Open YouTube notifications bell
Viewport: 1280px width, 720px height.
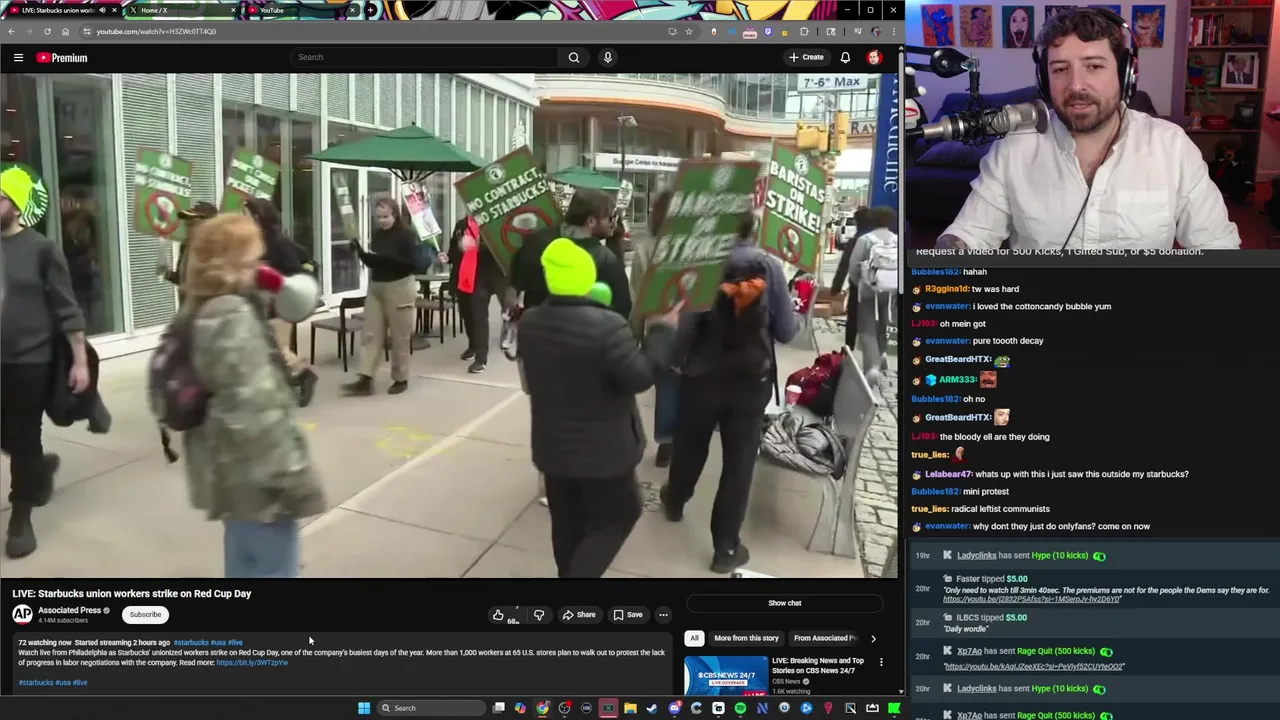845,57
